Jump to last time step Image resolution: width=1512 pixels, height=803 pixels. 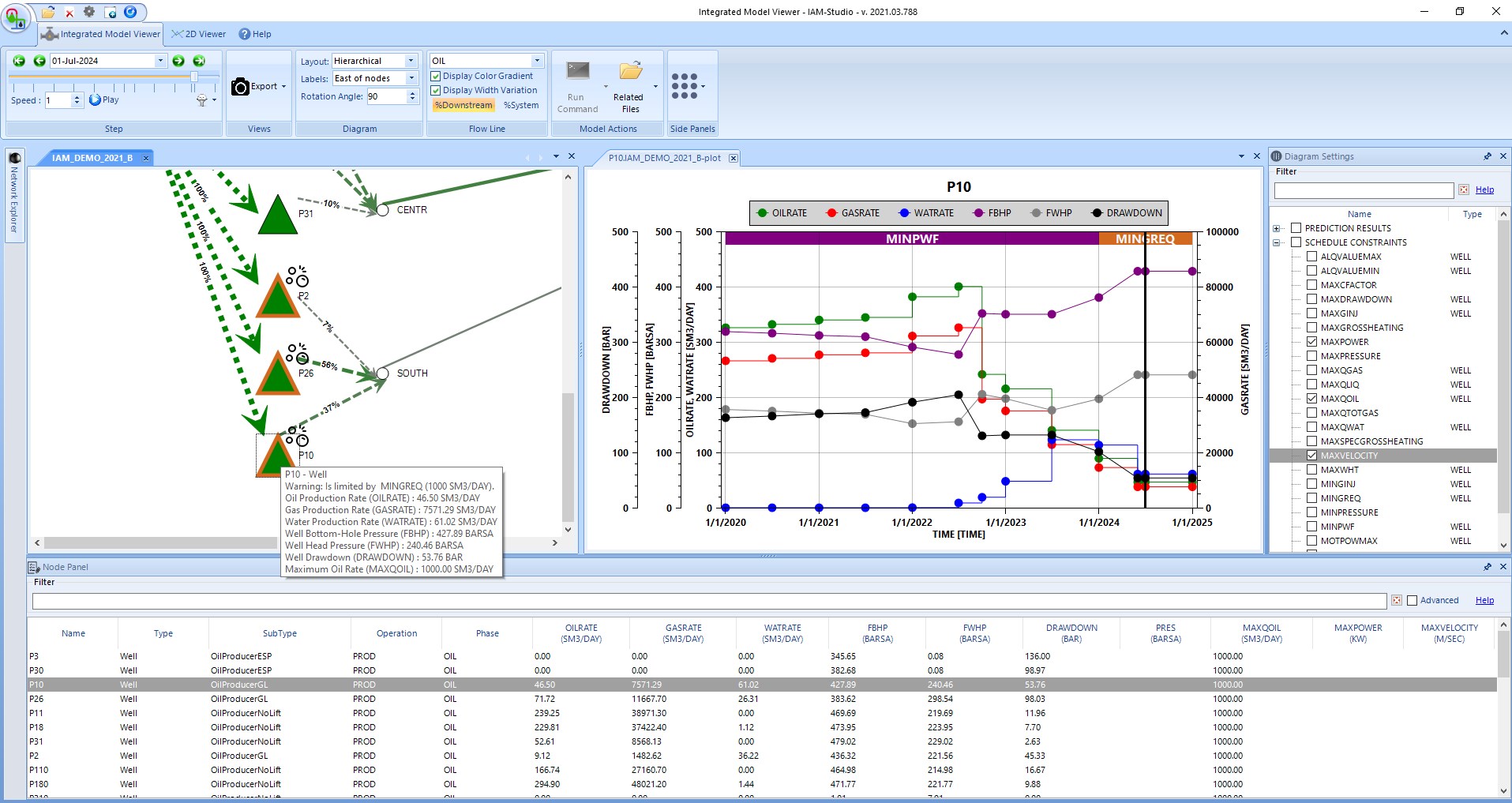pyautogui.click(x=199, y=61)
